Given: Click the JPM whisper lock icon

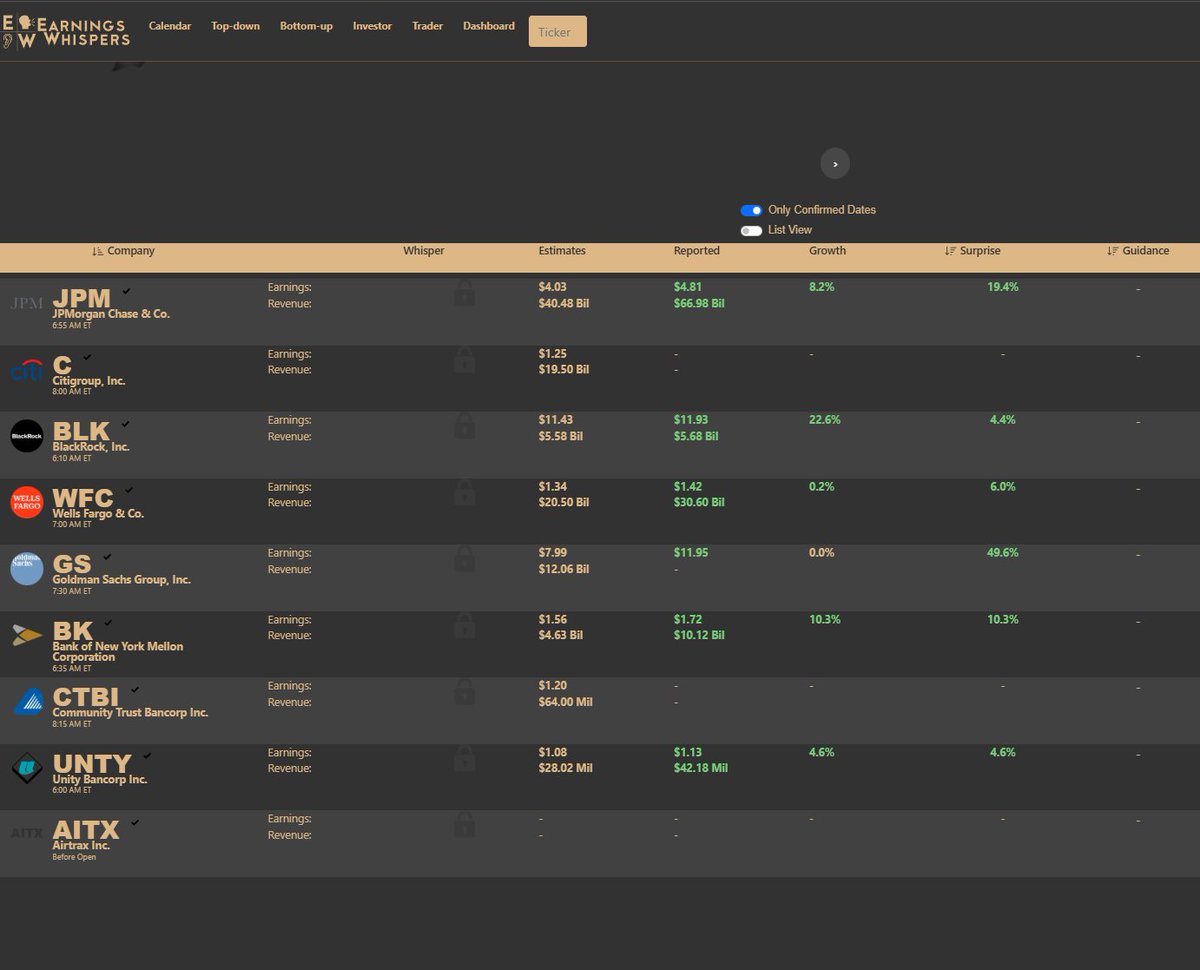Looking at the screenshot, I should click(x=464, y=294).
